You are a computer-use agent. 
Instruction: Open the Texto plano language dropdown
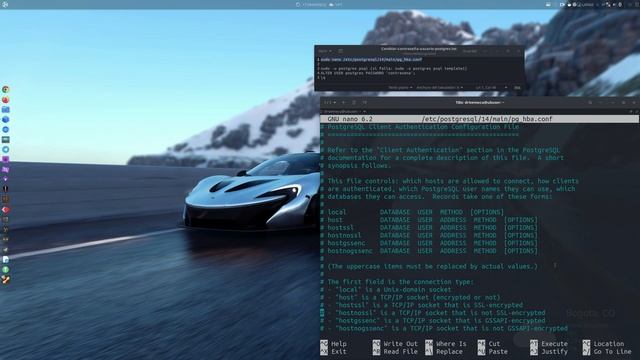400,87
